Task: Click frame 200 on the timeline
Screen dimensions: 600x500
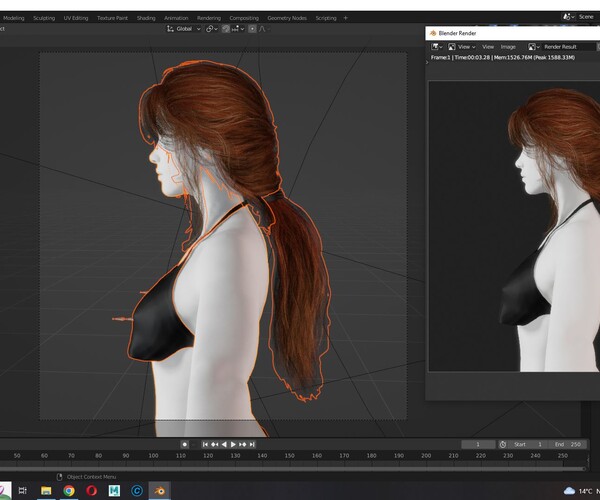Action: pyautogui.click(x=426, y=456)
